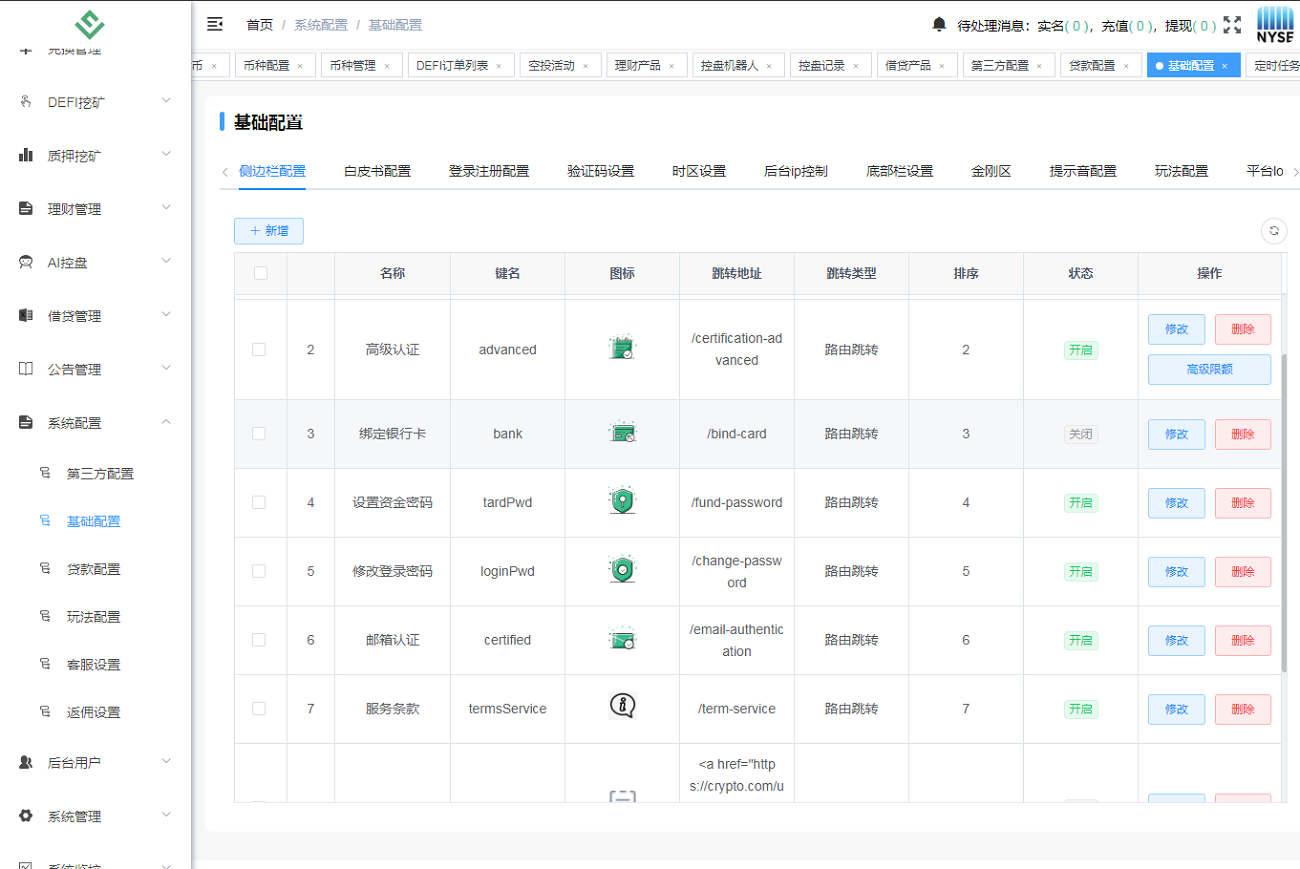Click the notification bell icon

[x=939, y=24]
